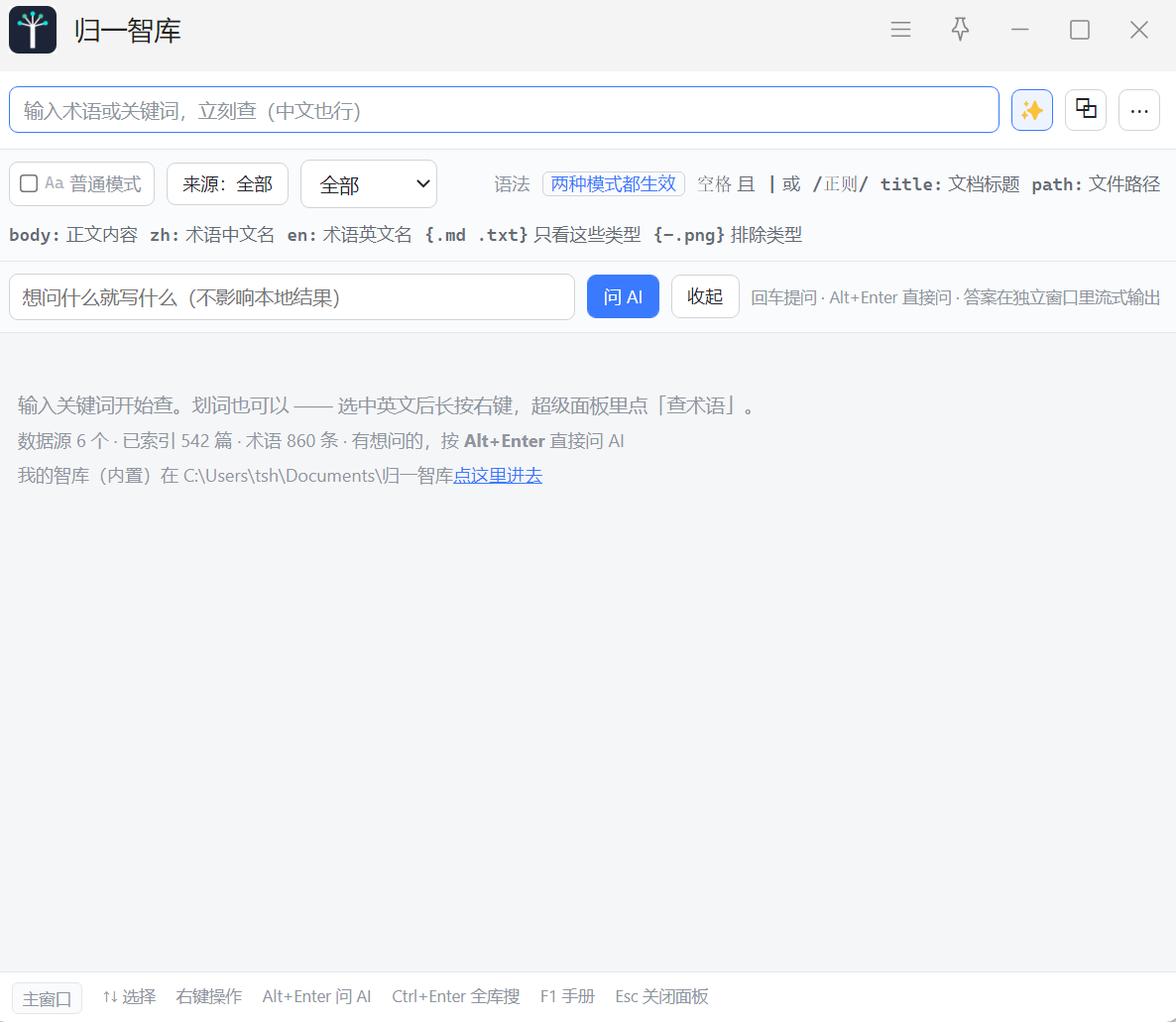
Task: Click the 数据源 6 个 statistics line
Action: click(x=320, y=441)
